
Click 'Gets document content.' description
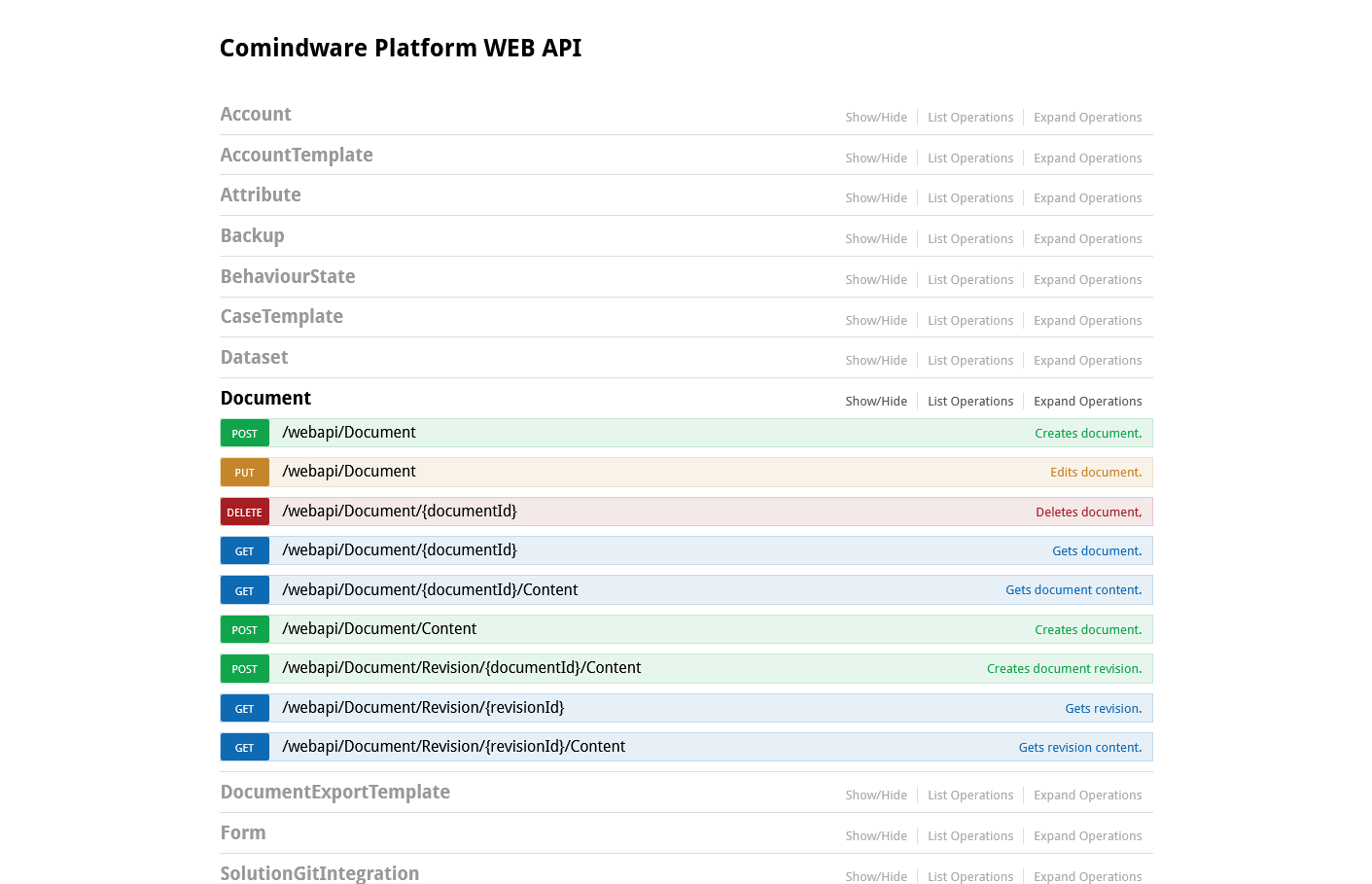pos(1073,590)
